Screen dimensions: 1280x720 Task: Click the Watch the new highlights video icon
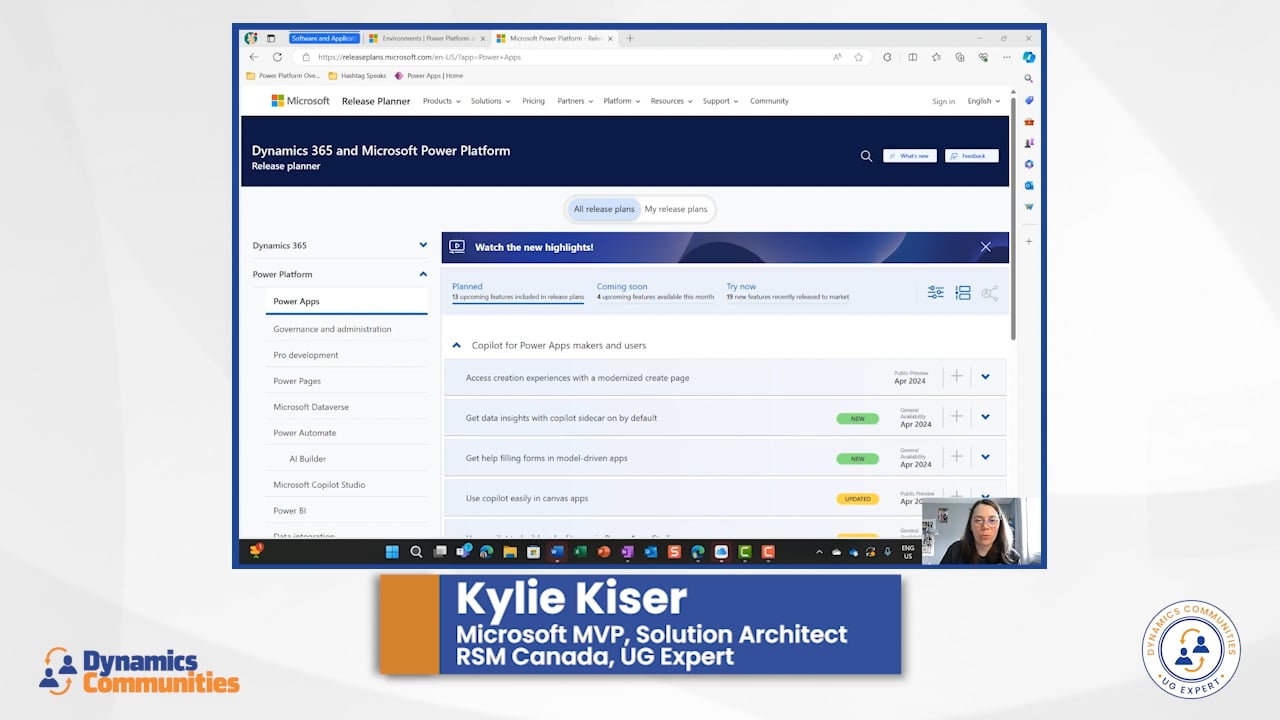457,247
